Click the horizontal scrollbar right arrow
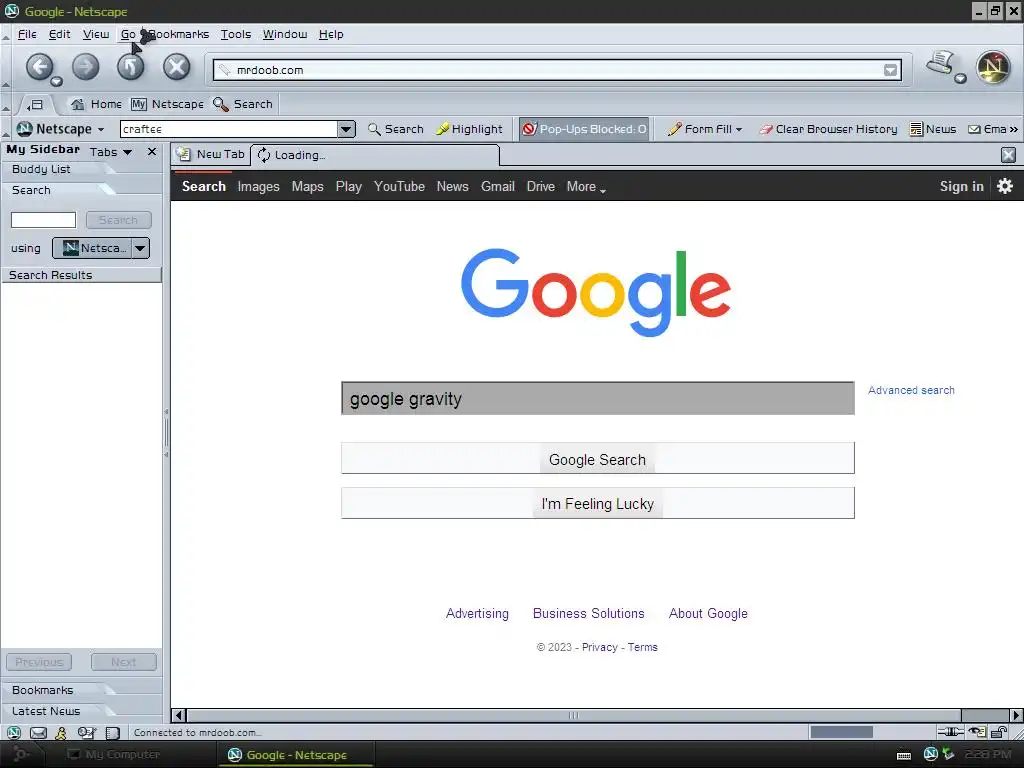1024x768 pixels. (1016, 716)
